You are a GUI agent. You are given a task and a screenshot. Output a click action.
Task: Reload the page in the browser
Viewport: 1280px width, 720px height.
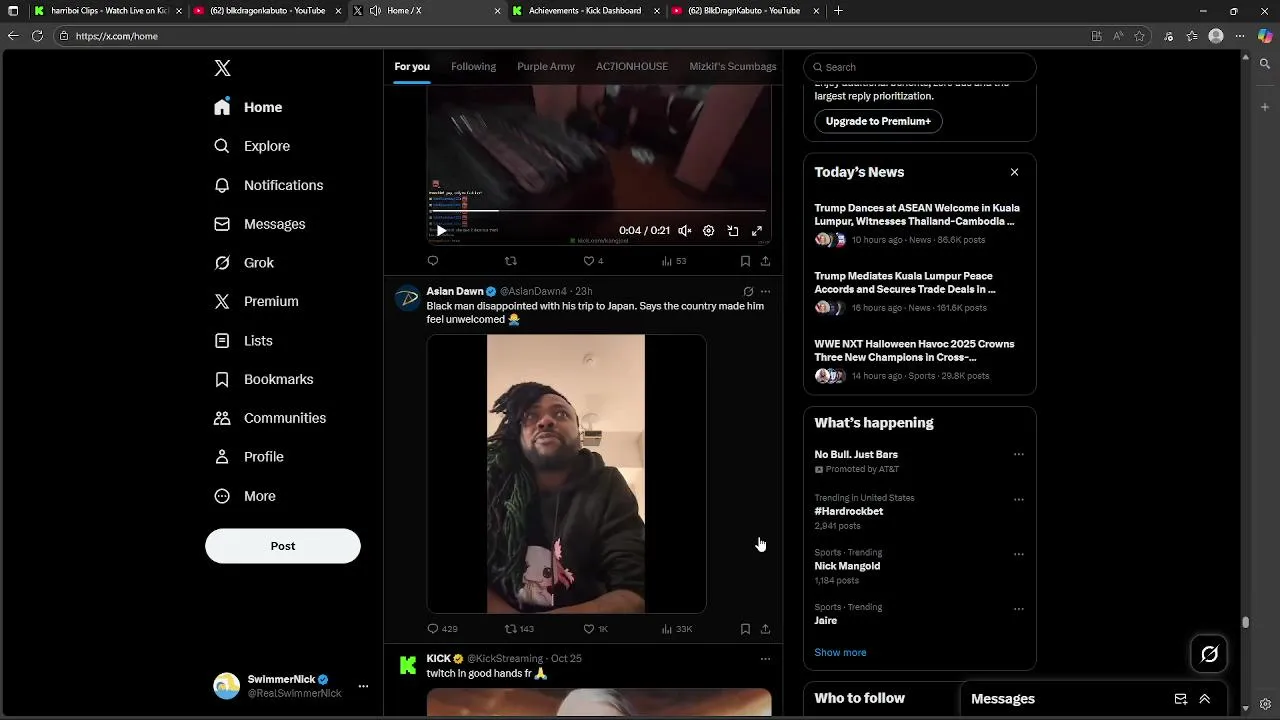click(37, 36)
